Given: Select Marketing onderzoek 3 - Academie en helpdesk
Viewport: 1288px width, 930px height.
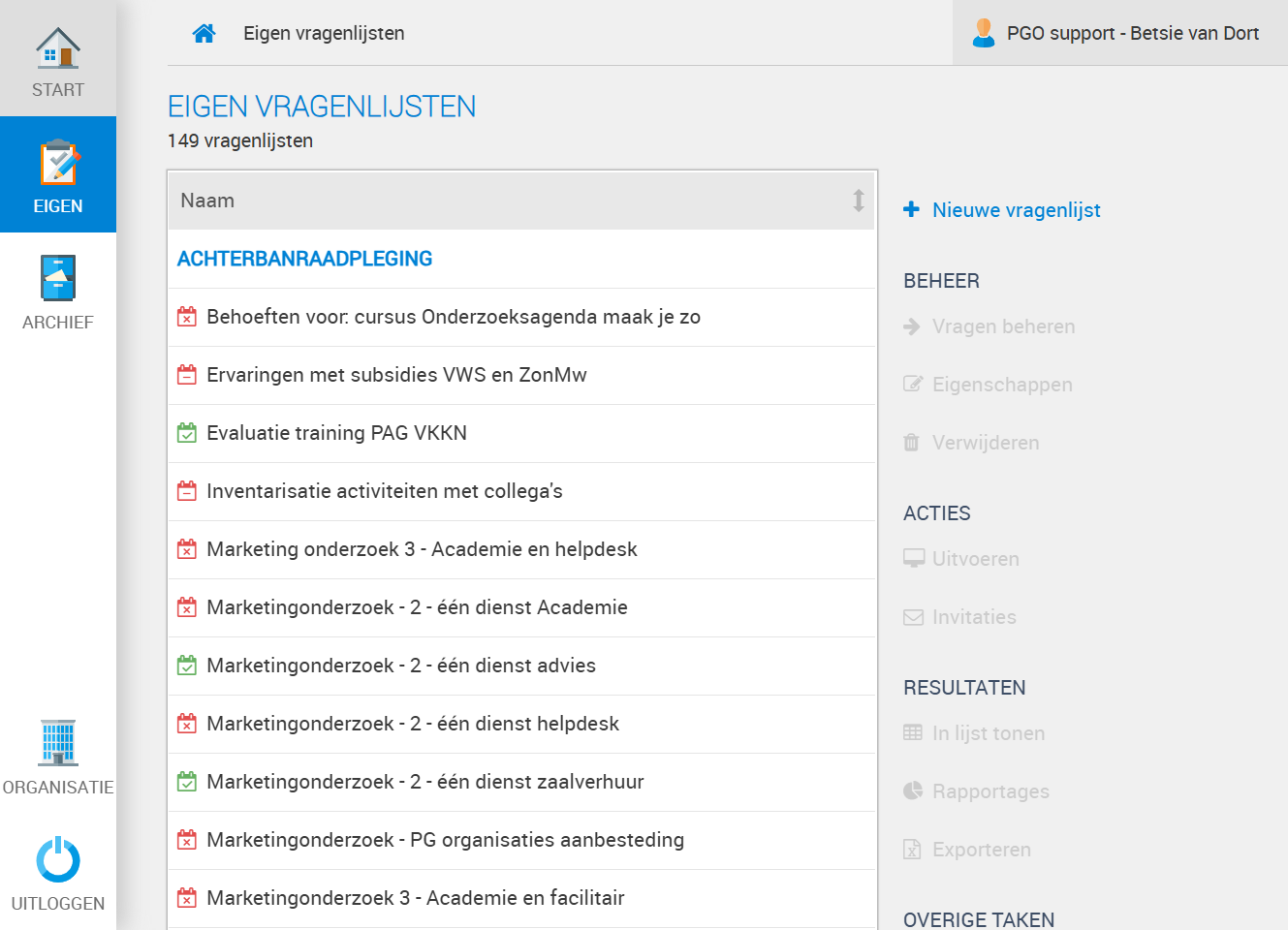Looking at the screenshot, I should (521, 549).
